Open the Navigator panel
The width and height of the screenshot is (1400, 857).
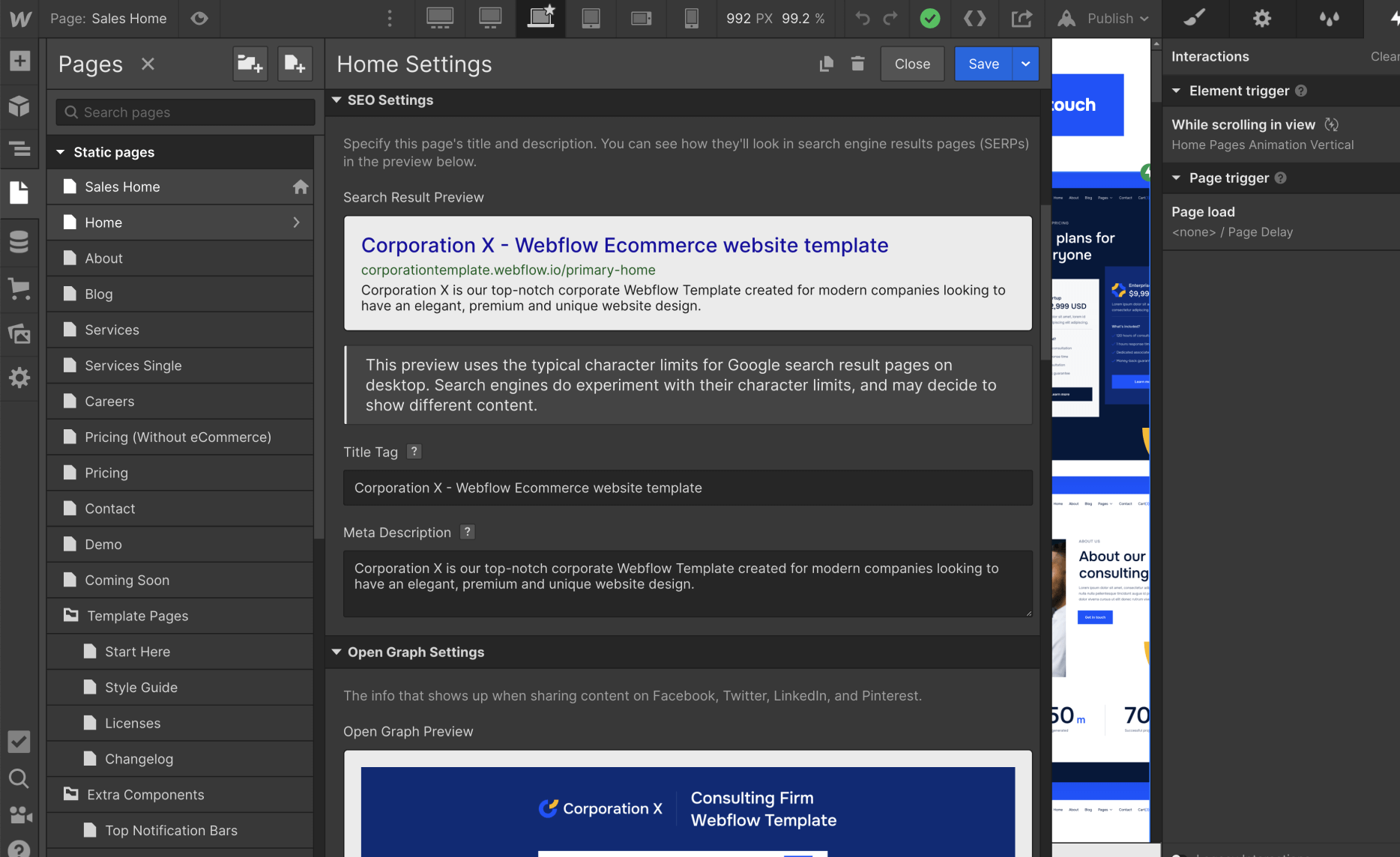[x=19, y=148]
